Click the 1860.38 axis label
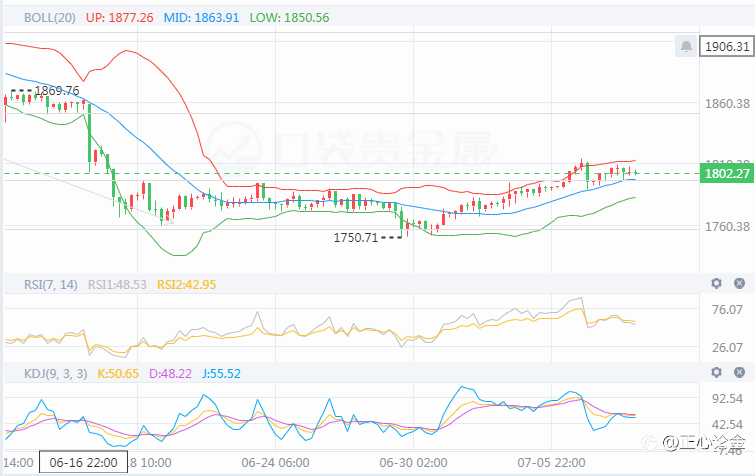This screenshot has height=476, width=755. 727,103
